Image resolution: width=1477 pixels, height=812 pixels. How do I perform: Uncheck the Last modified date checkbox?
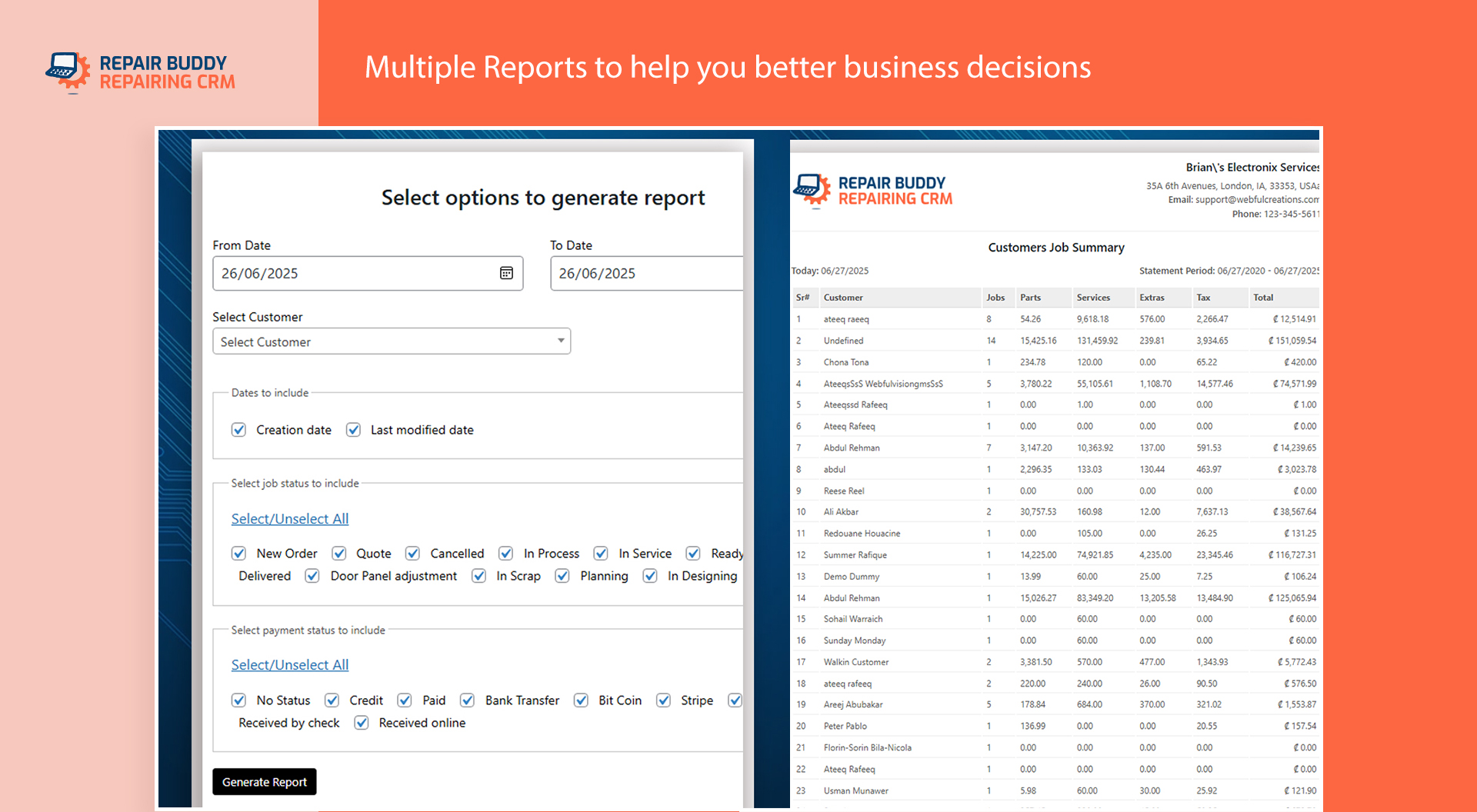[353, 430]
